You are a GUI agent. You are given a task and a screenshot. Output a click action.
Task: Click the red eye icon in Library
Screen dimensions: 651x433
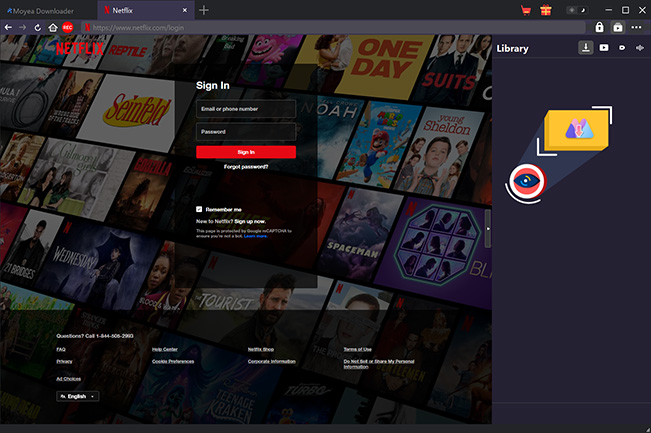(x=527, y=181)
